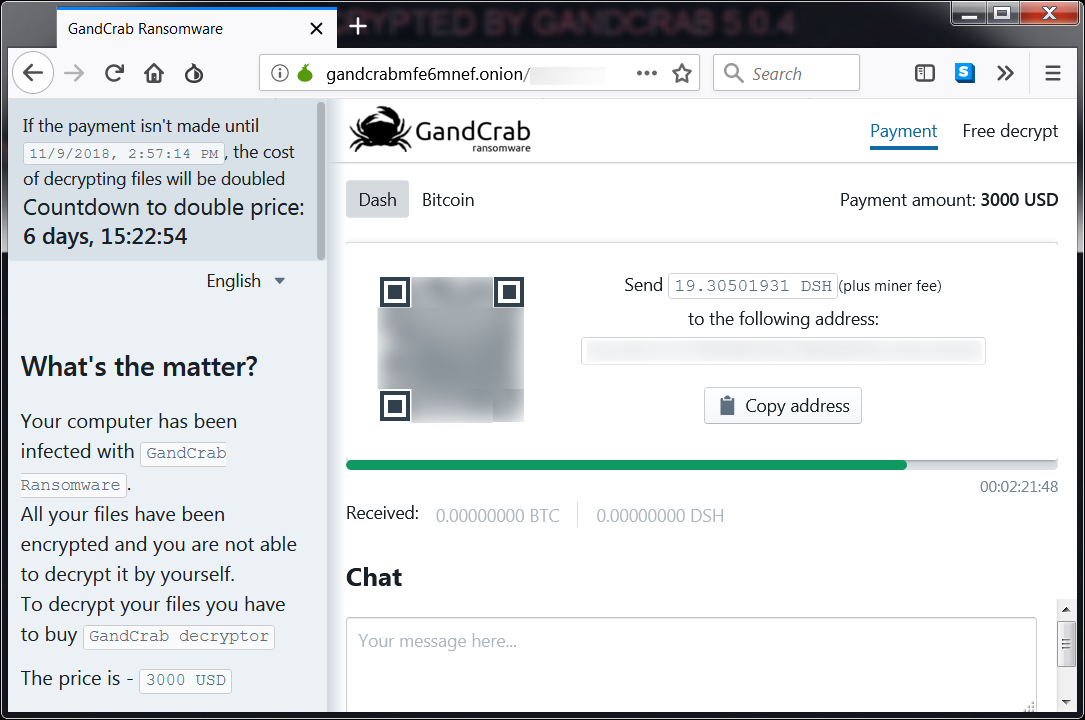Click the deadline date 11/9/2018, 2:57:14 PM
The width and height of the screenshot is (1085, 720).
(124, 154)
